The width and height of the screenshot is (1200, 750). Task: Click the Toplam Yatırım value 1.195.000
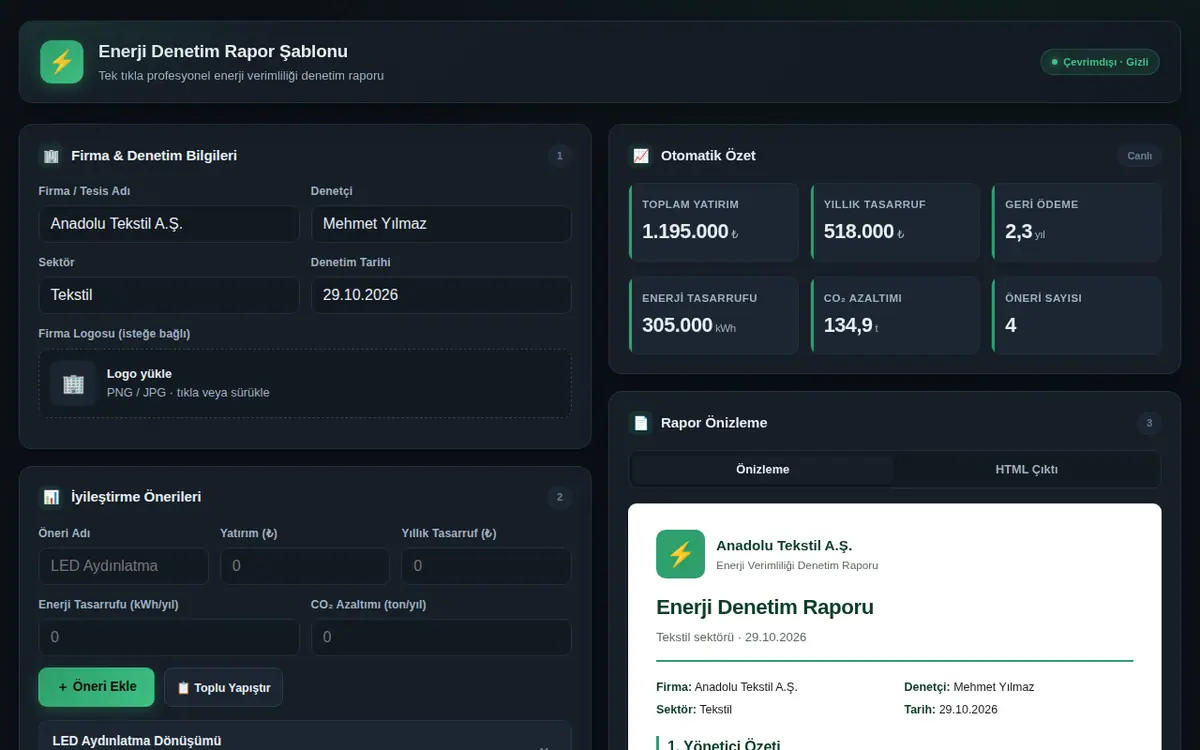point(685,232)
